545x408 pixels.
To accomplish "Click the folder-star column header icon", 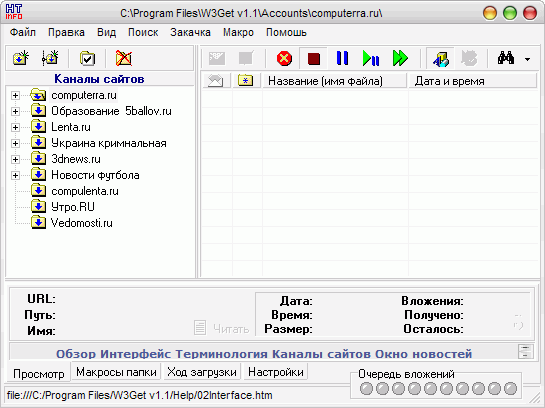I will tap(245, 81).
